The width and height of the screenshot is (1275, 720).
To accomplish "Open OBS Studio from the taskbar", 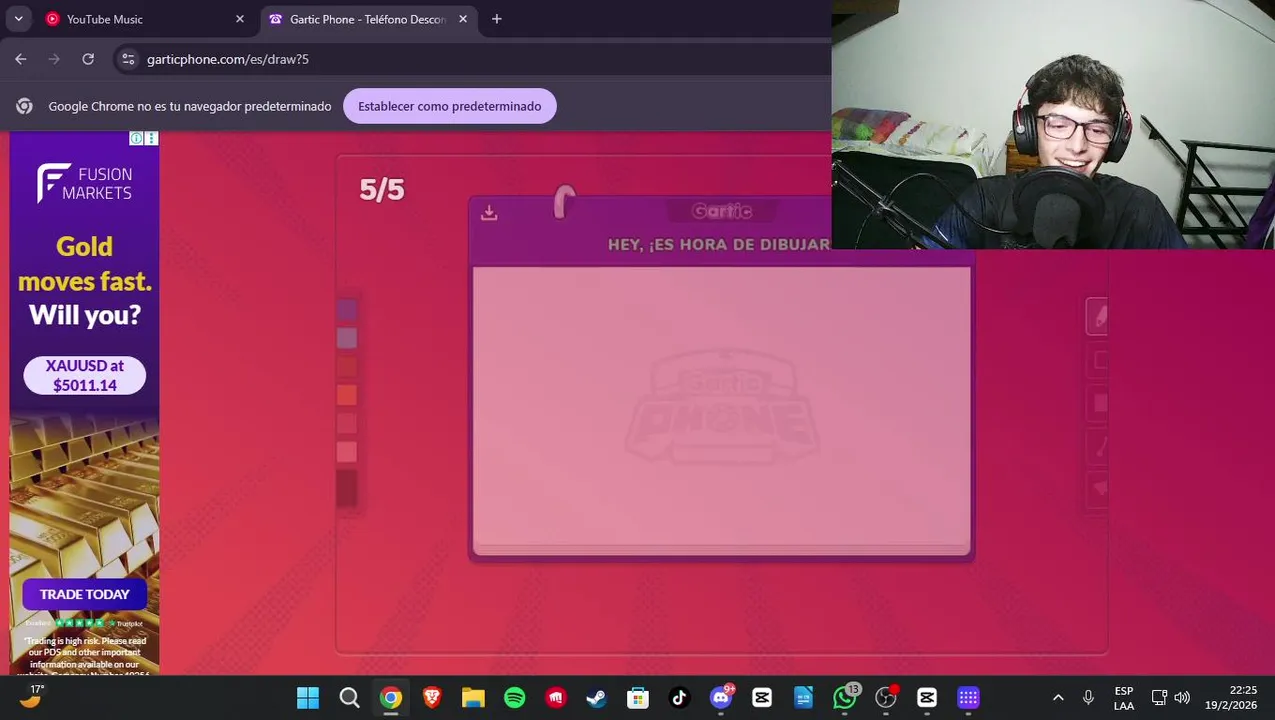I will point(886,698).
